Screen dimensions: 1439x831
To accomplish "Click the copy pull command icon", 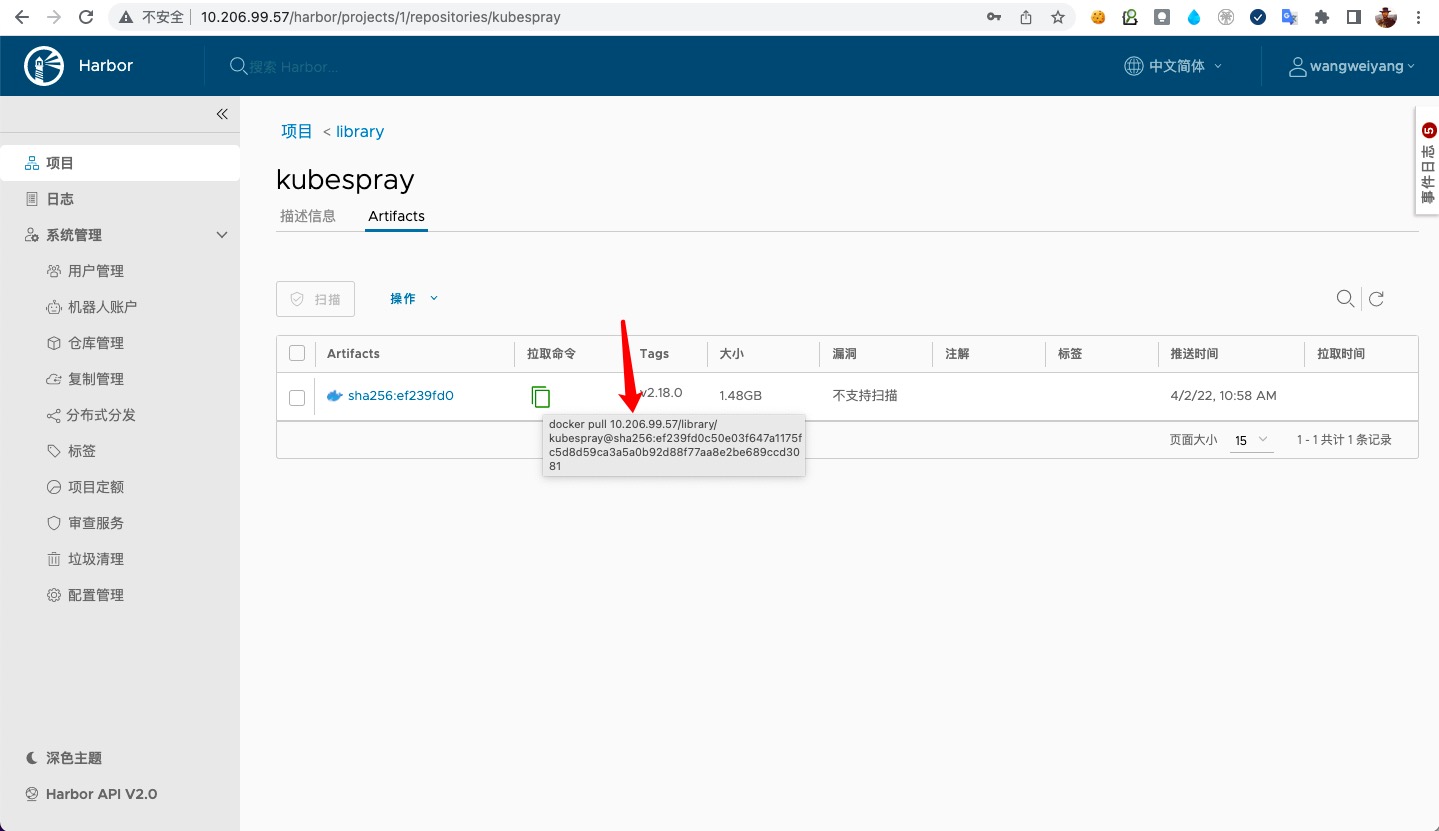I will point(541,396).
